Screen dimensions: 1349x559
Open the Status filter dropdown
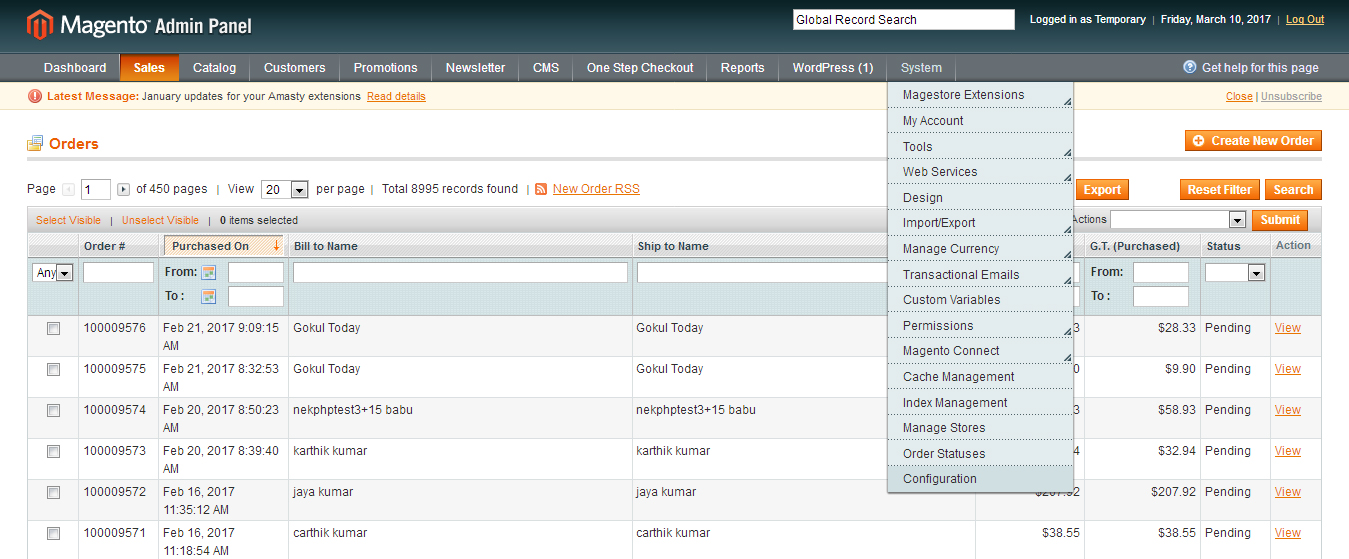(1235, 272)
